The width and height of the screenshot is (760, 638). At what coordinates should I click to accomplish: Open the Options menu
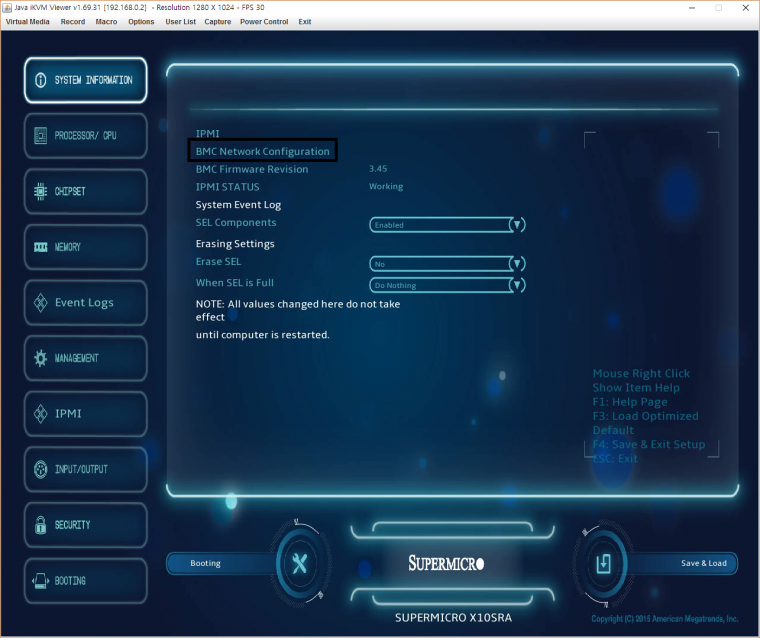coord(141,22)
